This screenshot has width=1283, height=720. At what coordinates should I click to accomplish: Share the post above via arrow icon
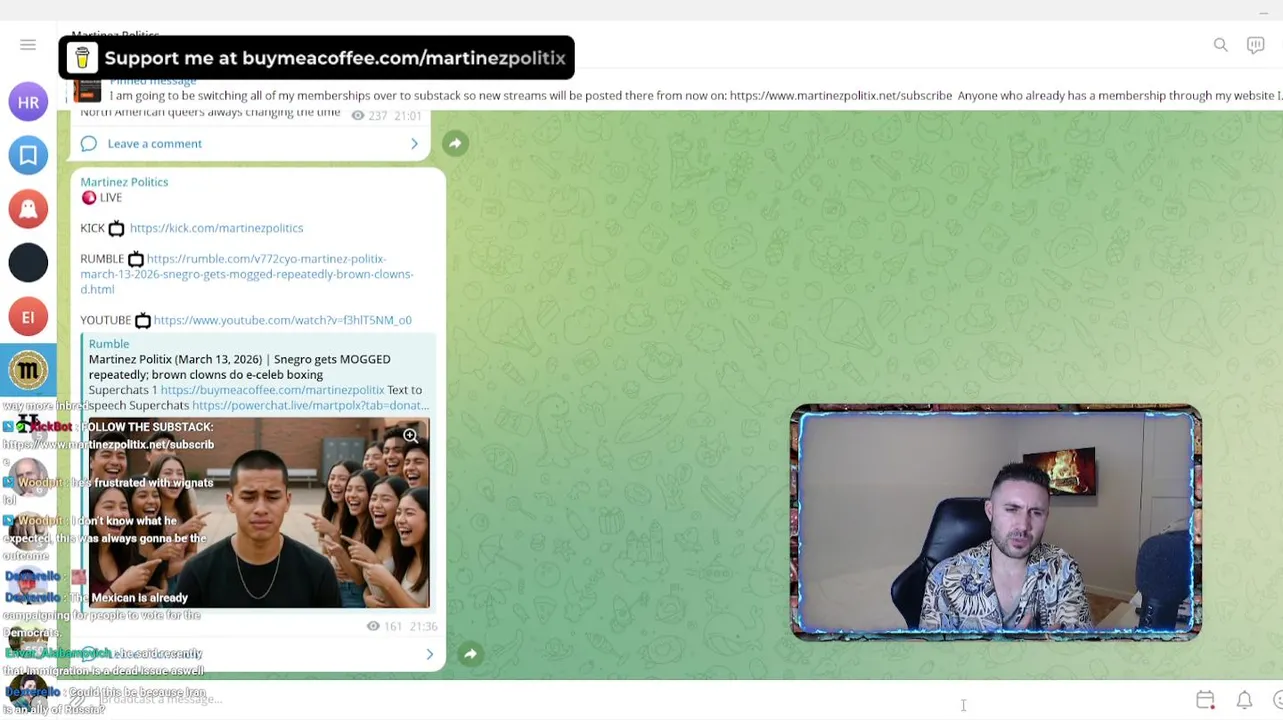(455, 144)
